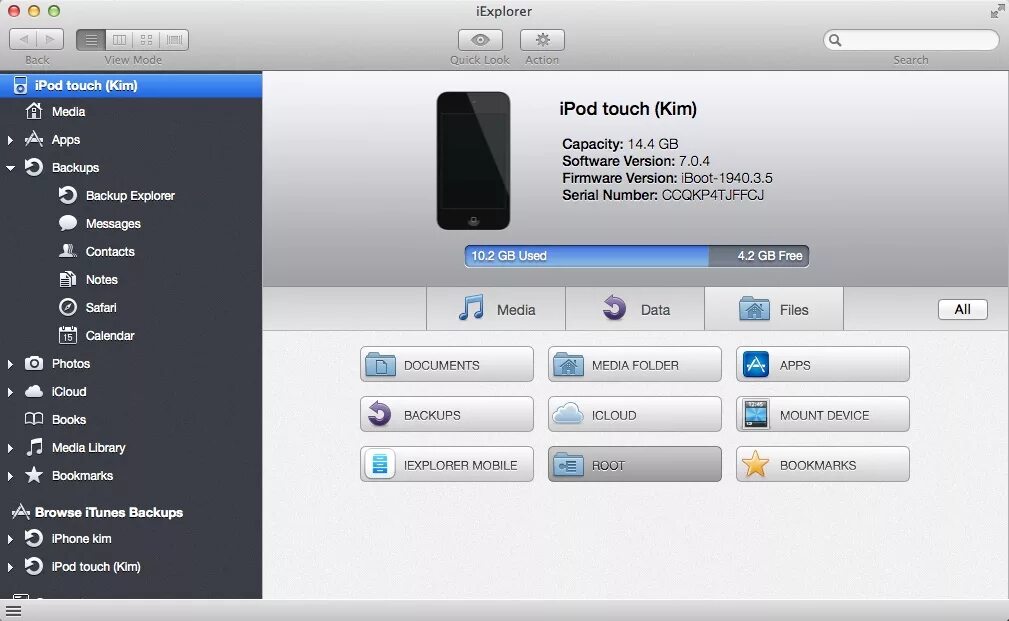Go forward with the right arrow button
Image resolution: width=1009 pixels, height=621 pixels.
[x=50, y=40]
